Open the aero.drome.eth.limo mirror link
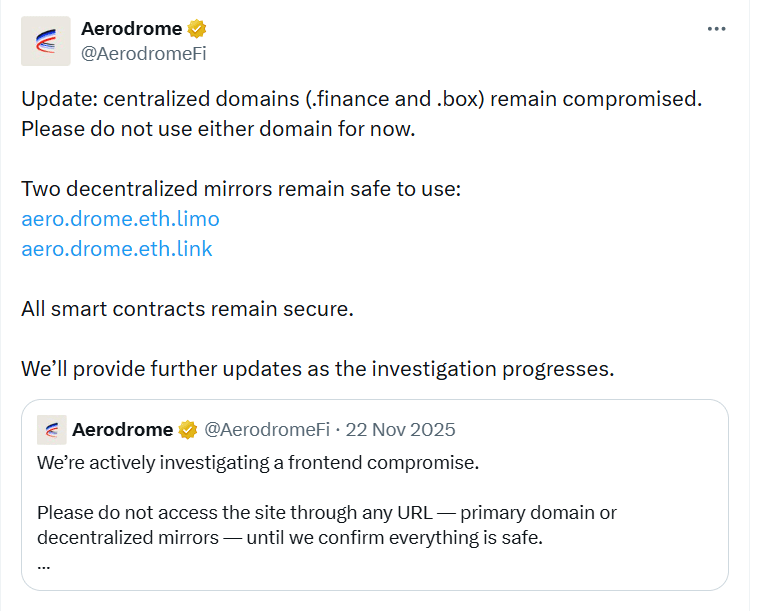758x611 pixels. pos(120,218)
